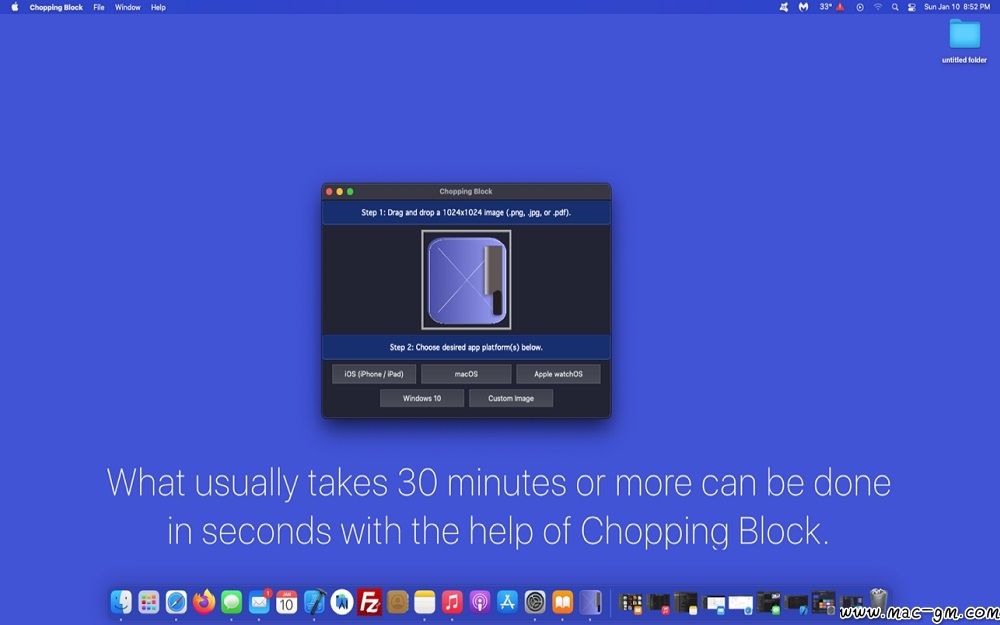This screenshot has height=625, width=1000.
Task: Open Spotlight search in the menu bar
Action: coord(895,7)
